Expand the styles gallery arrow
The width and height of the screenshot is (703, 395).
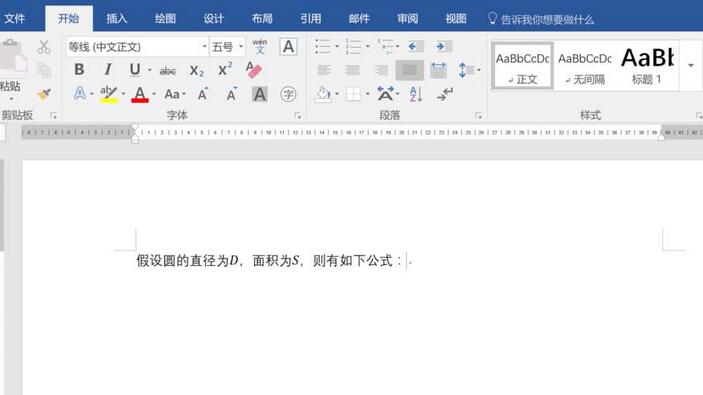(691, 65)
